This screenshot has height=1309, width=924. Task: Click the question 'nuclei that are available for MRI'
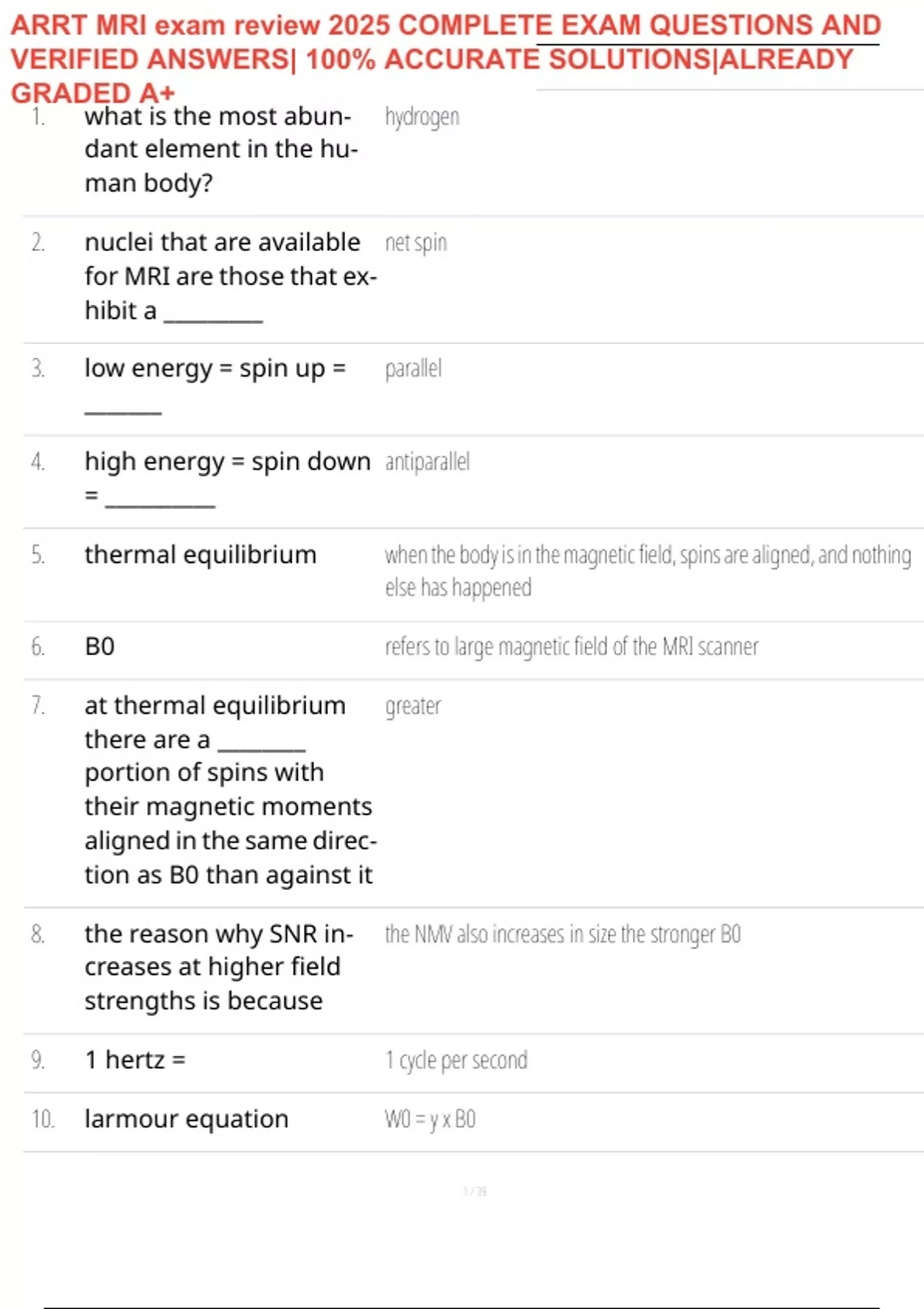coord(229,276)
